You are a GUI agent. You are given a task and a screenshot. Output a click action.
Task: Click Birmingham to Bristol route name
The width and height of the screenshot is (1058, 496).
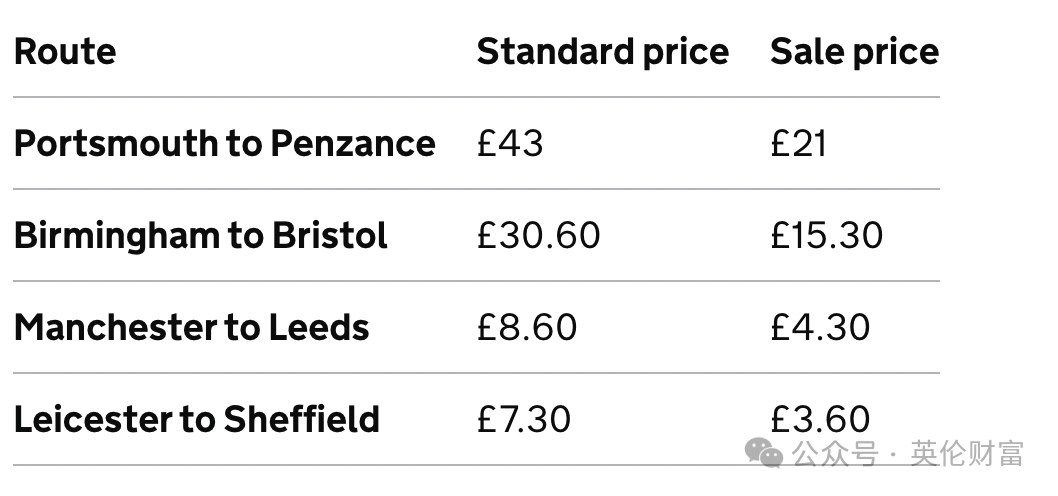[x=200, y=236]
